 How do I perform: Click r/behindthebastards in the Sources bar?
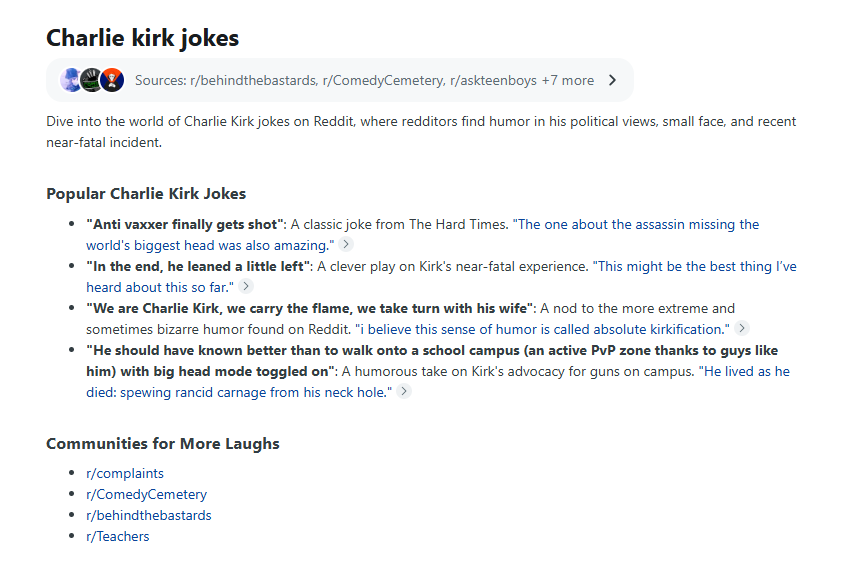tap(253, 80)
